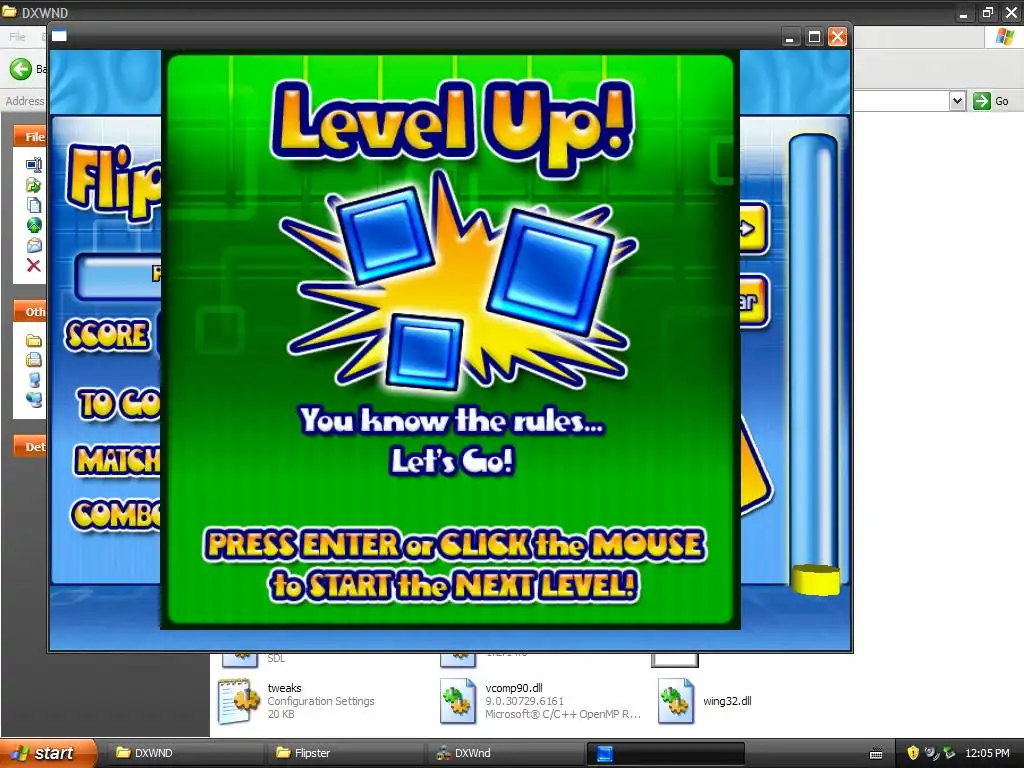1024x768 pixels.
Task: Select the wing32.dll file icon
Action: tap(675, 701)
